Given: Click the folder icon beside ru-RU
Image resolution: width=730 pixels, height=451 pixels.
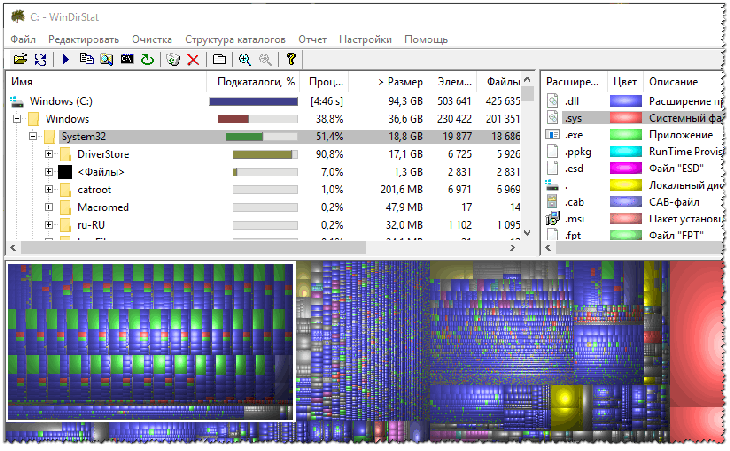Looking at the screenshot, I should pos(65,225).
